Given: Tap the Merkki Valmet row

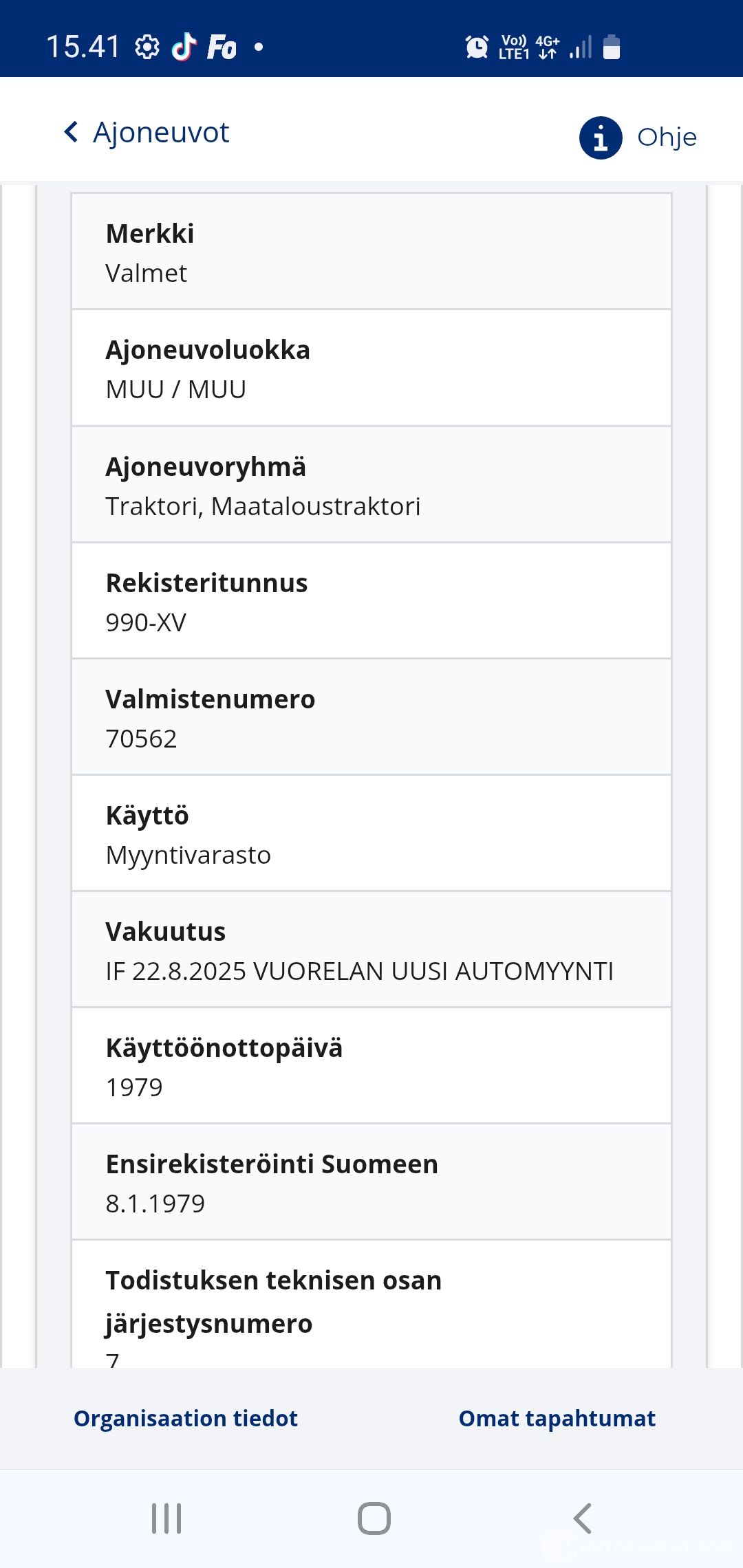Looking at the screenshot, I should click(x=371, y=252).
